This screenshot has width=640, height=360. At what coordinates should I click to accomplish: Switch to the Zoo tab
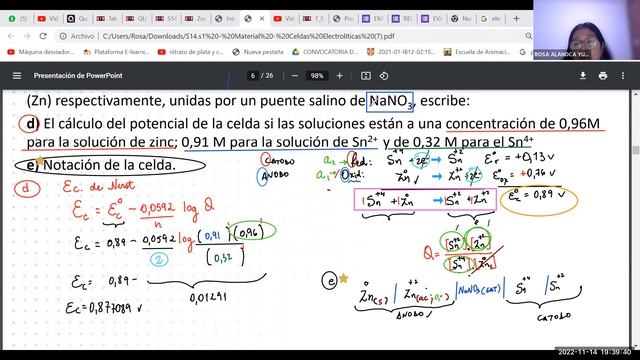tap(195, 18)
